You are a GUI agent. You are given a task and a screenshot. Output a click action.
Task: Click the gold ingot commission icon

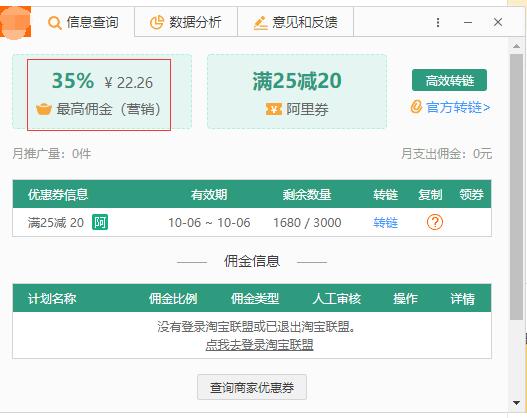(x=44, y=109)
